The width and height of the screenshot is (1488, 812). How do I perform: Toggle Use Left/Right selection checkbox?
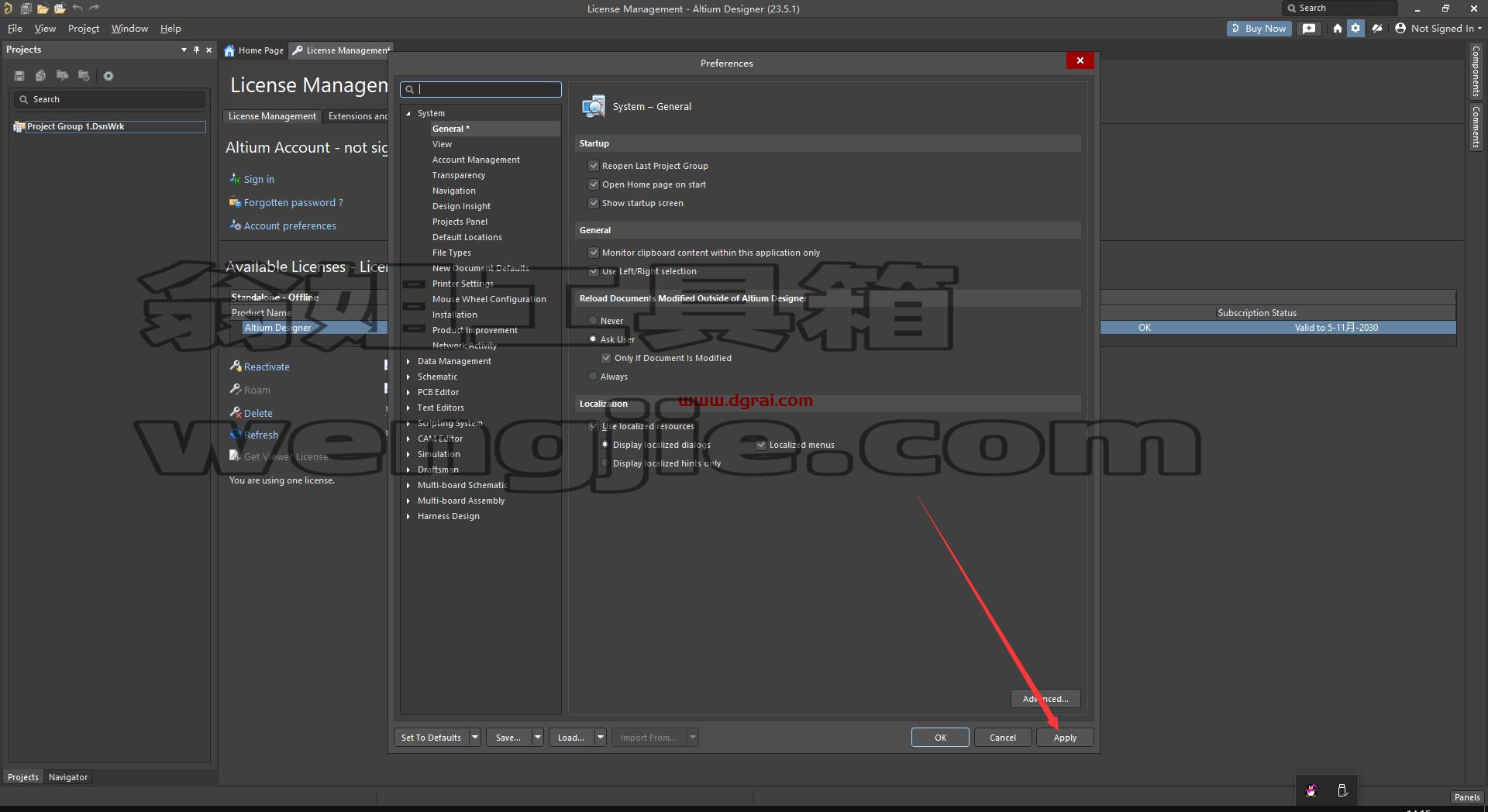pyautogui.click(x=594, y=271)
